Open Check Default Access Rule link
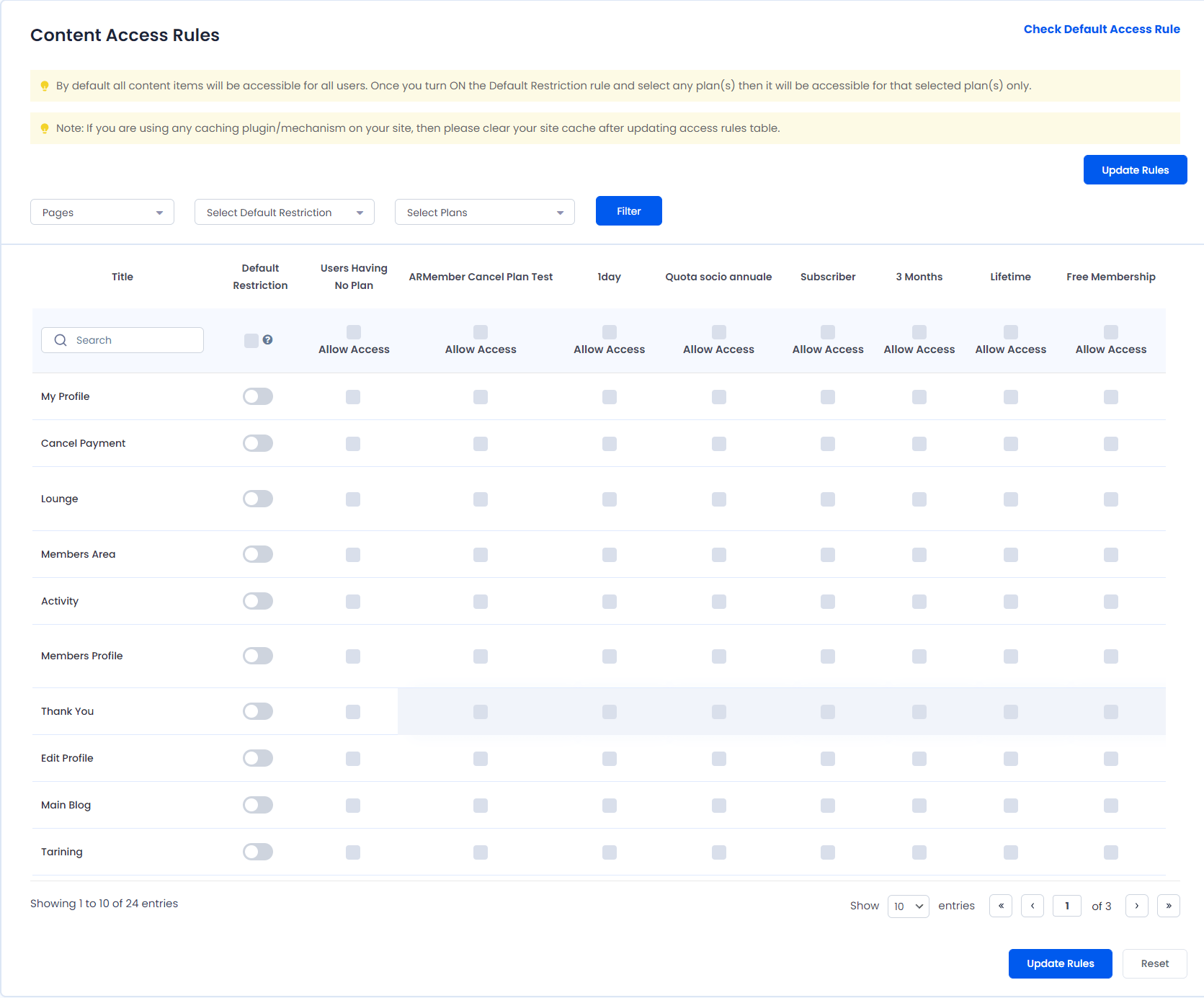 (x=1102, y=29)
